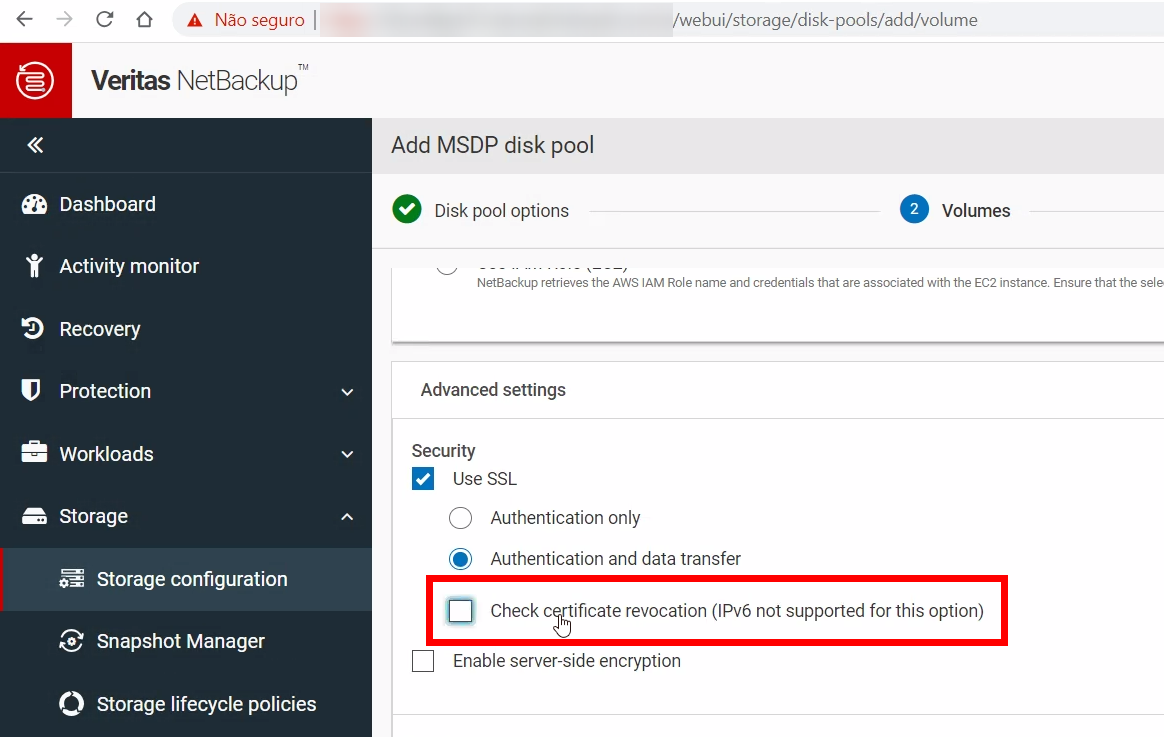The image size is (1164, 737).
Task: Click the Protection shield icon
Action: (x=32, y=391)
